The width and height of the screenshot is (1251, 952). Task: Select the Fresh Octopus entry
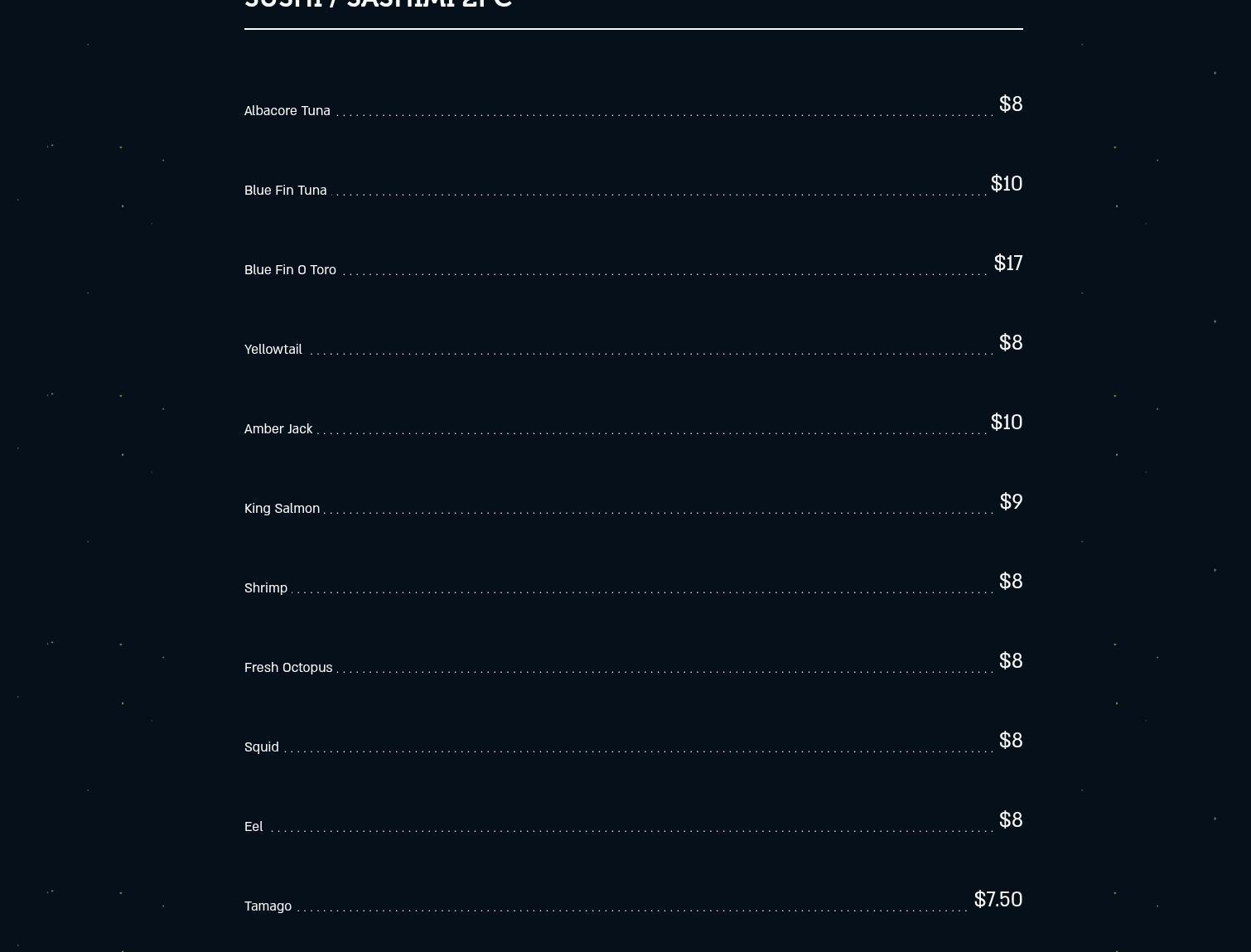point(288,667)
